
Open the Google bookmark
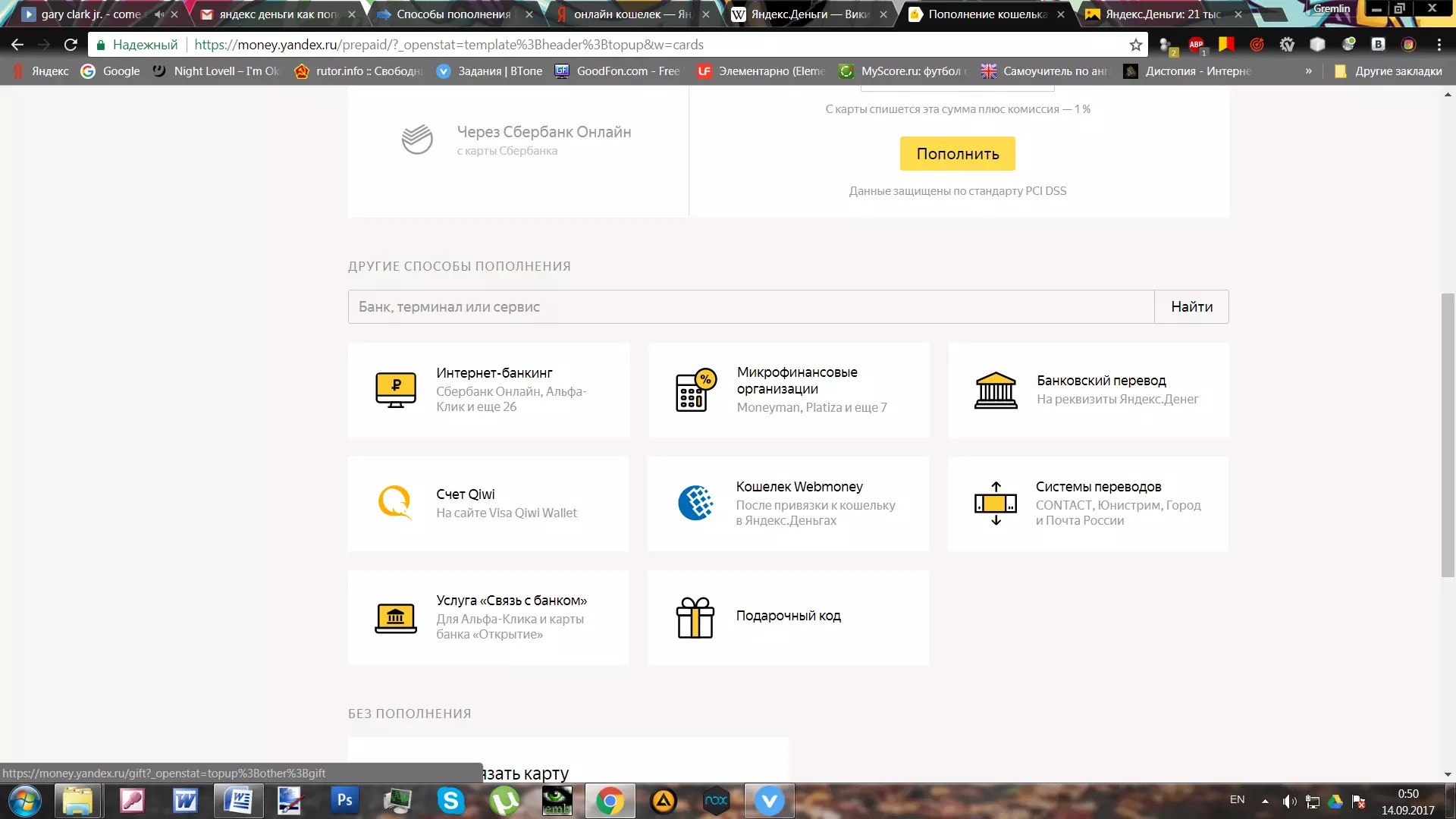point(111,71)
